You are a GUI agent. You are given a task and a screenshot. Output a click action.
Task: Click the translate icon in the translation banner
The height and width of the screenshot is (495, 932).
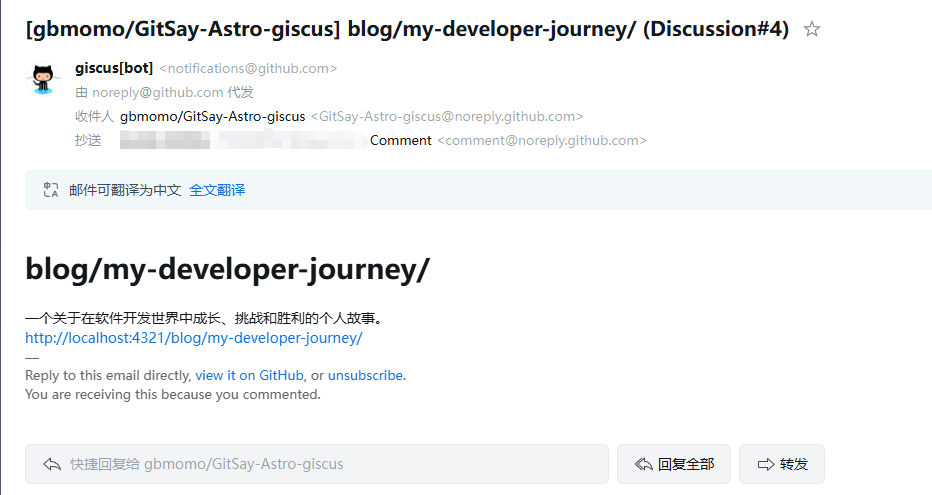(51, 190)
